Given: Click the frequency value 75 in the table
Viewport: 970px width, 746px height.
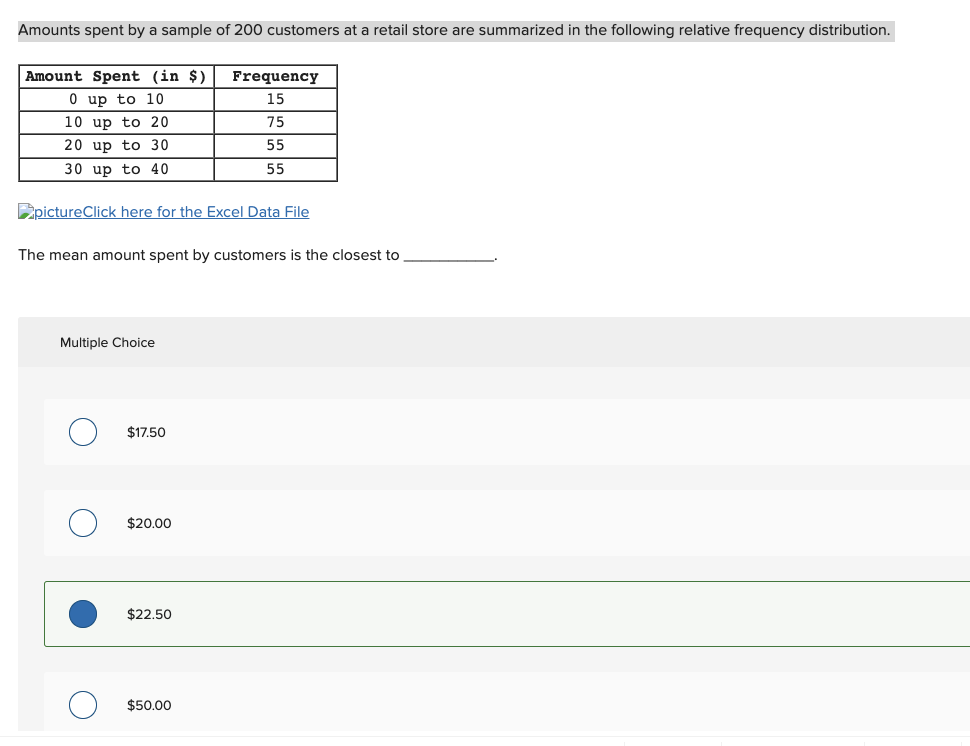Looking at the screenshot, I should pyautogui.click(x=275, y=122).
